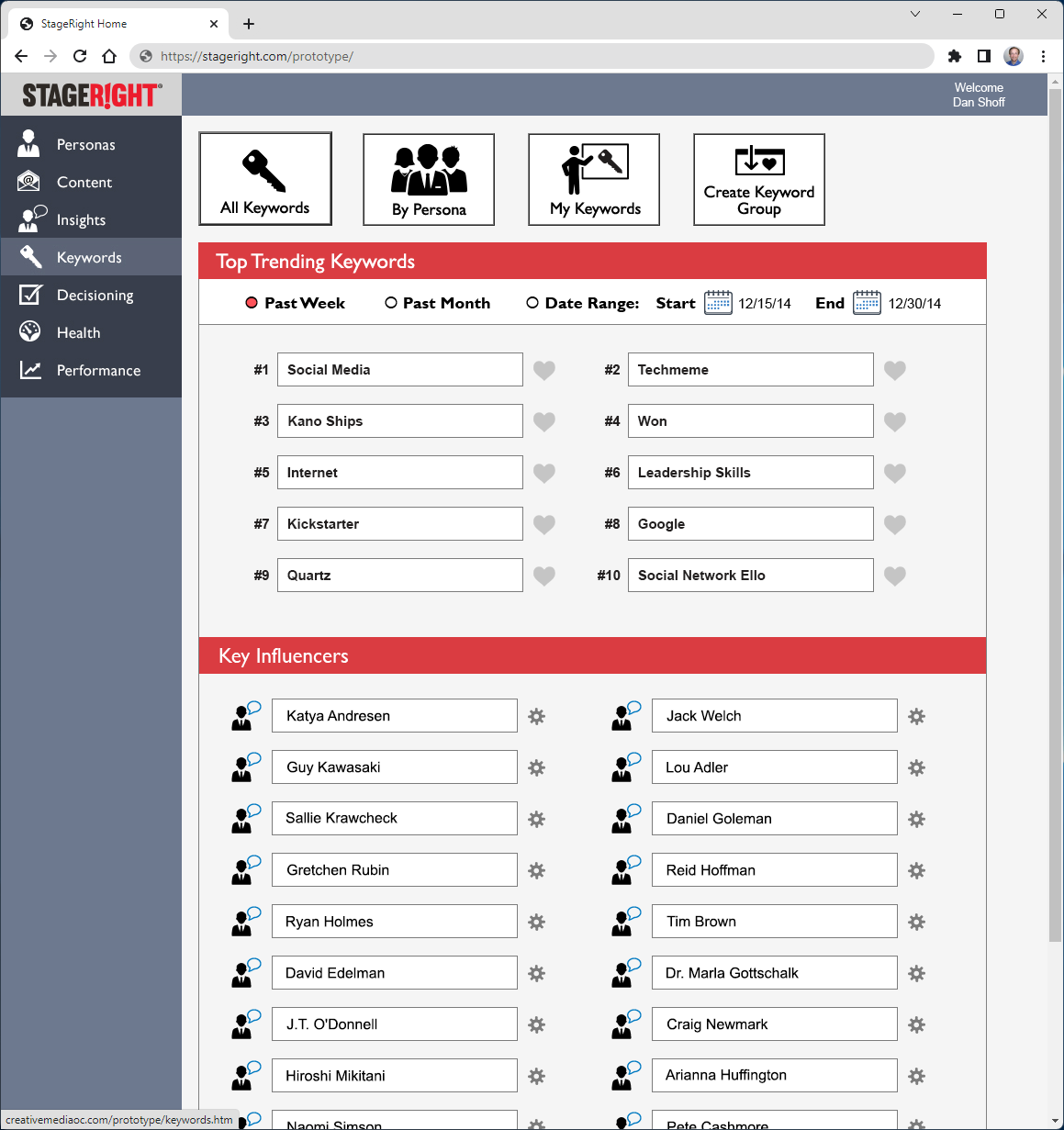Go to Decisioning in sidebar
This screenshot has width=1064, height=1130.
coord(91,295)
